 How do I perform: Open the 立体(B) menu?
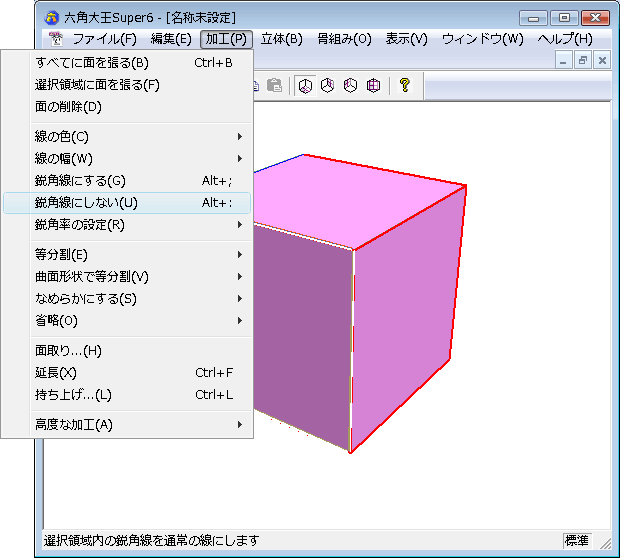282,39
